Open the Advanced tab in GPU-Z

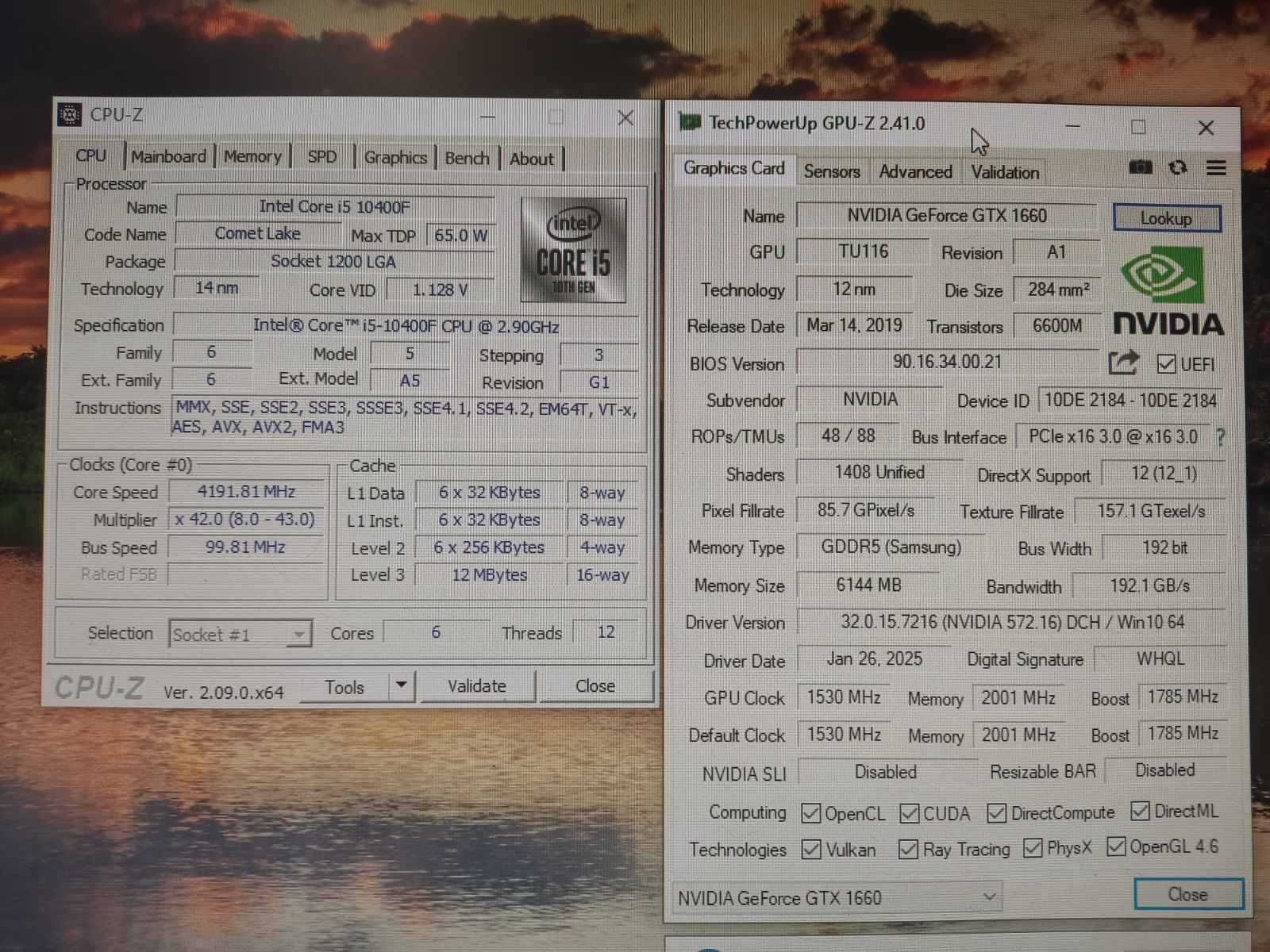[915, 171]
